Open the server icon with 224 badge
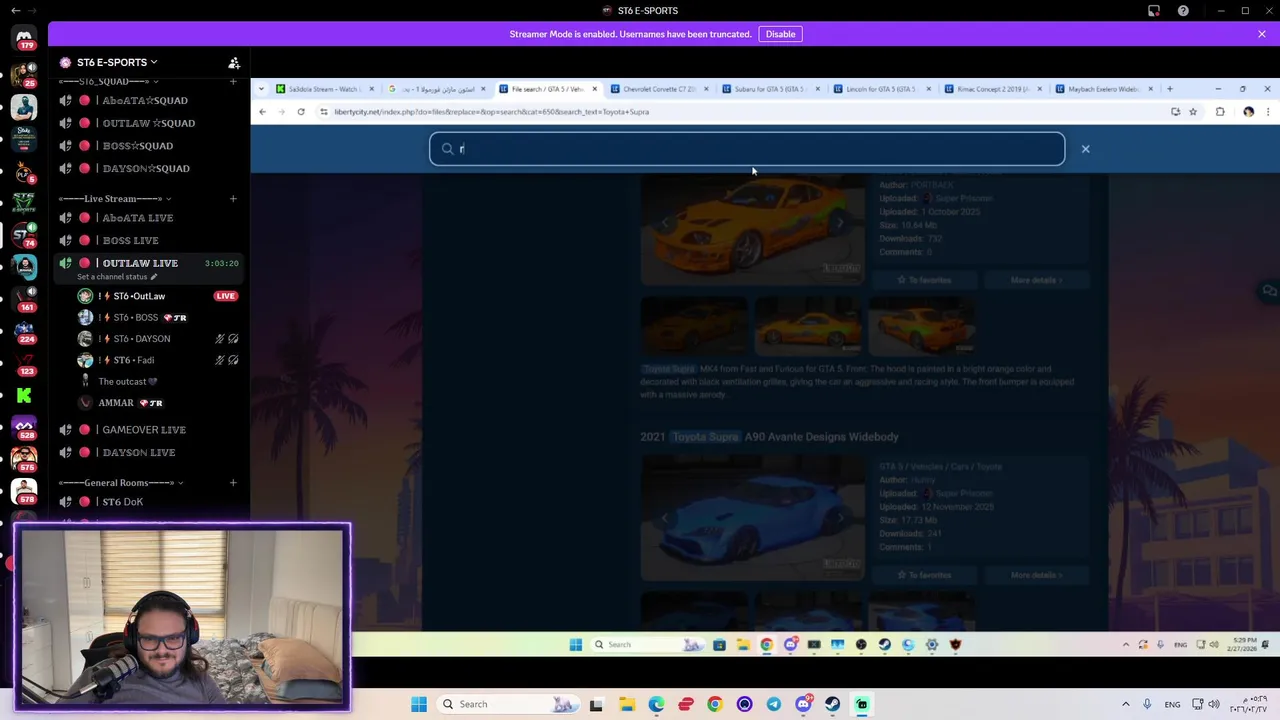This screenshot has height=720, width=1280. pyautogui.click(x=24, y=332)
